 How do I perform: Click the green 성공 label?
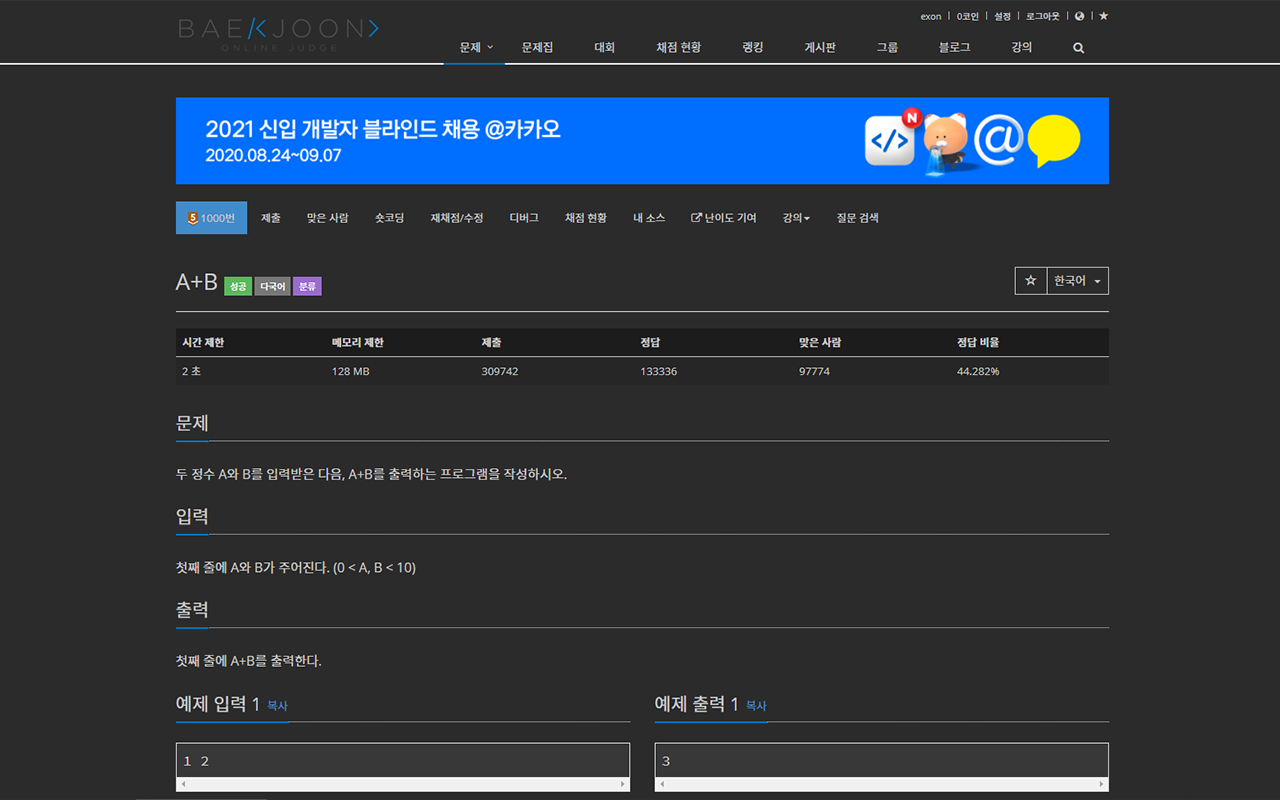coord(238,286)
